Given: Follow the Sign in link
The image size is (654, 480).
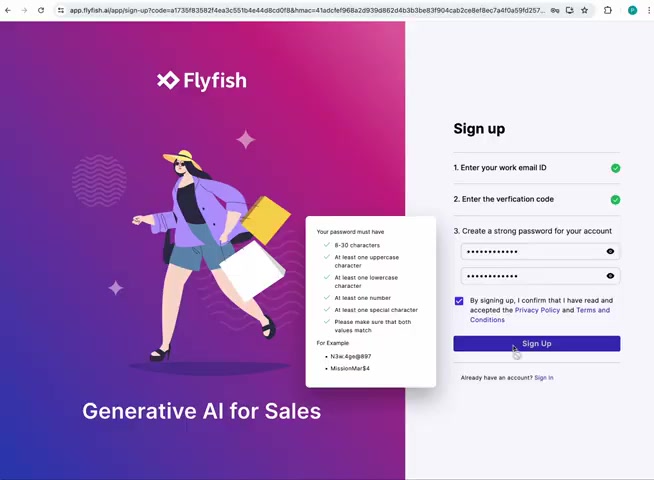Looking at the screenshot, I should coord(544,378).
